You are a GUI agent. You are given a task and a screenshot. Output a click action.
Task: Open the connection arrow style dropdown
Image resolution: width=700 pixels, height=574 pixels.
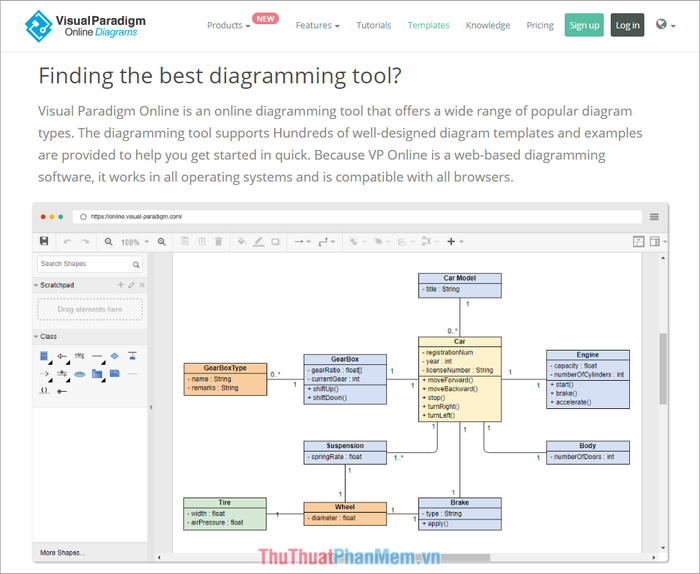click(x=302, y=241)
